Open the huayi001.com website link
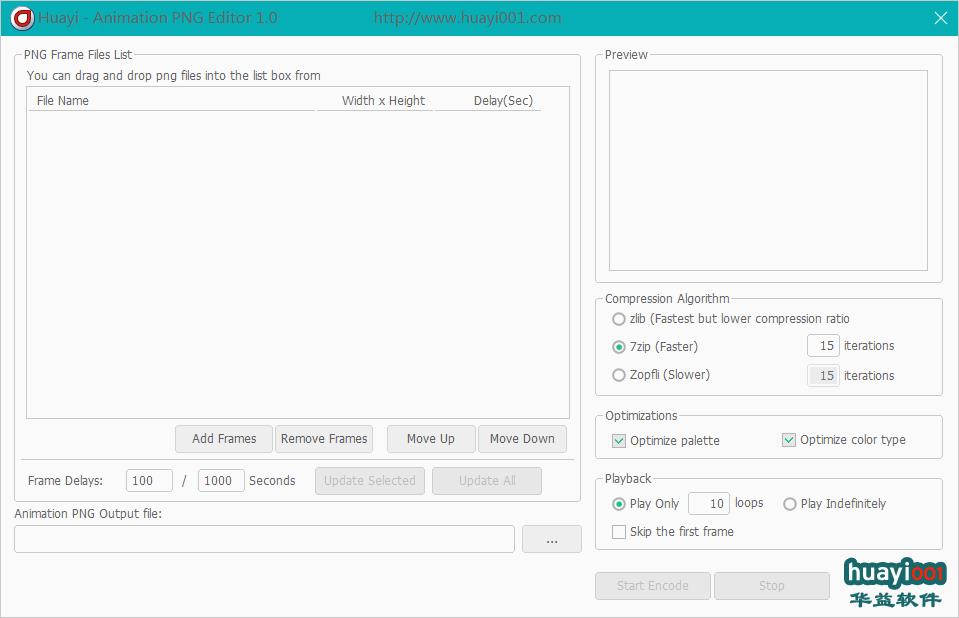Image resolution: width=959 pixels, height=618 pixels. (x=467, y=18)
